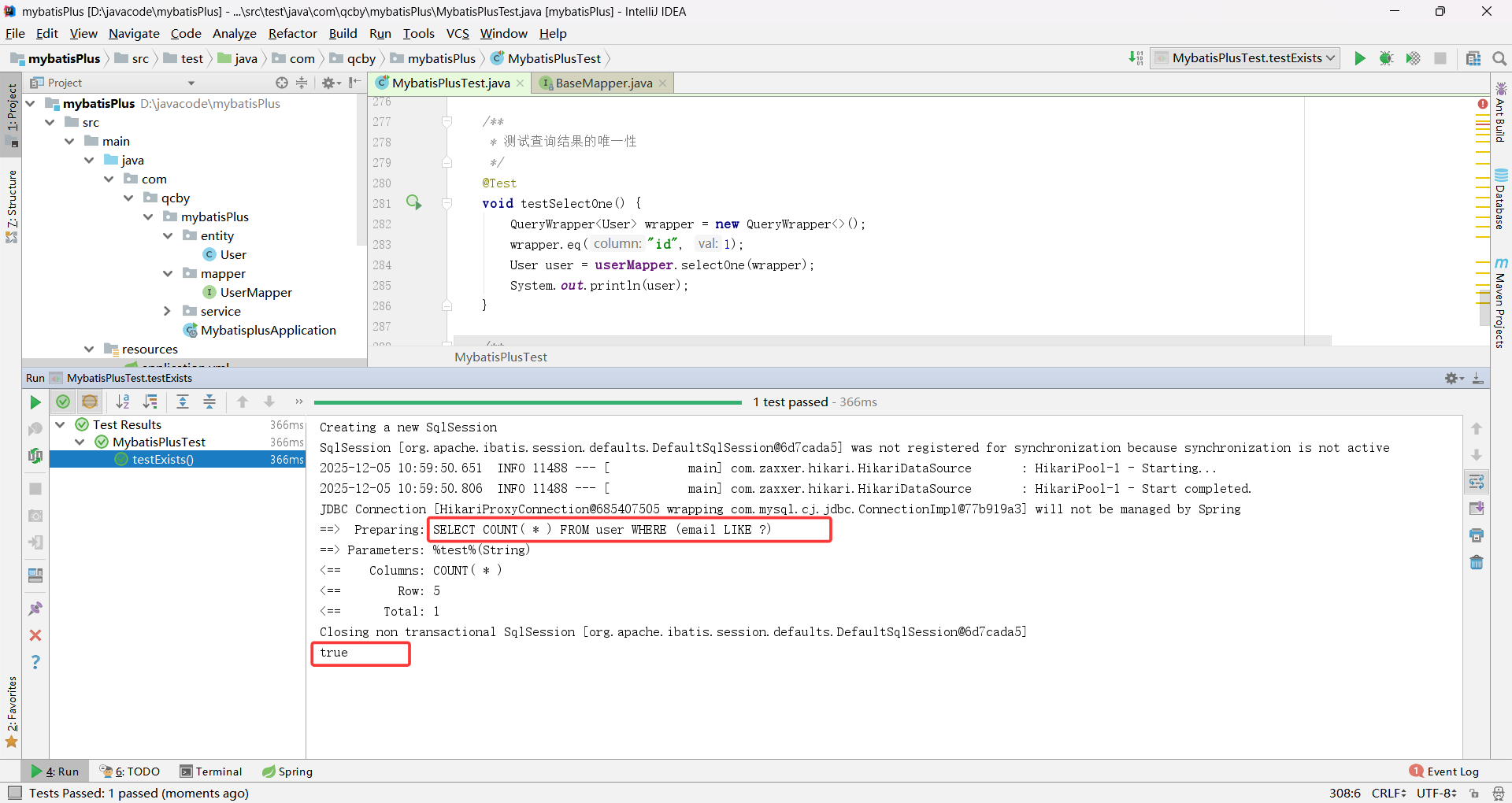Collapse all test results

[209, 402]
